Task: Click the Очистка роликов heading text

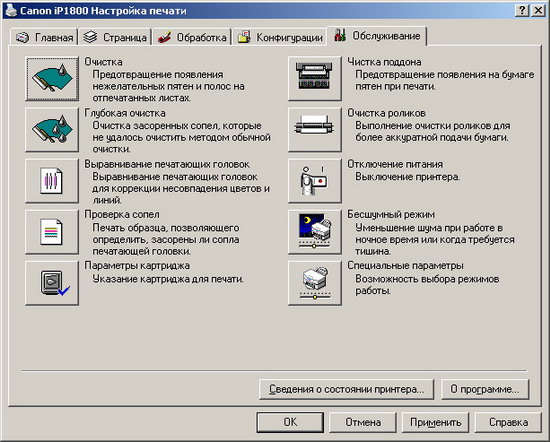Action: 387,113
